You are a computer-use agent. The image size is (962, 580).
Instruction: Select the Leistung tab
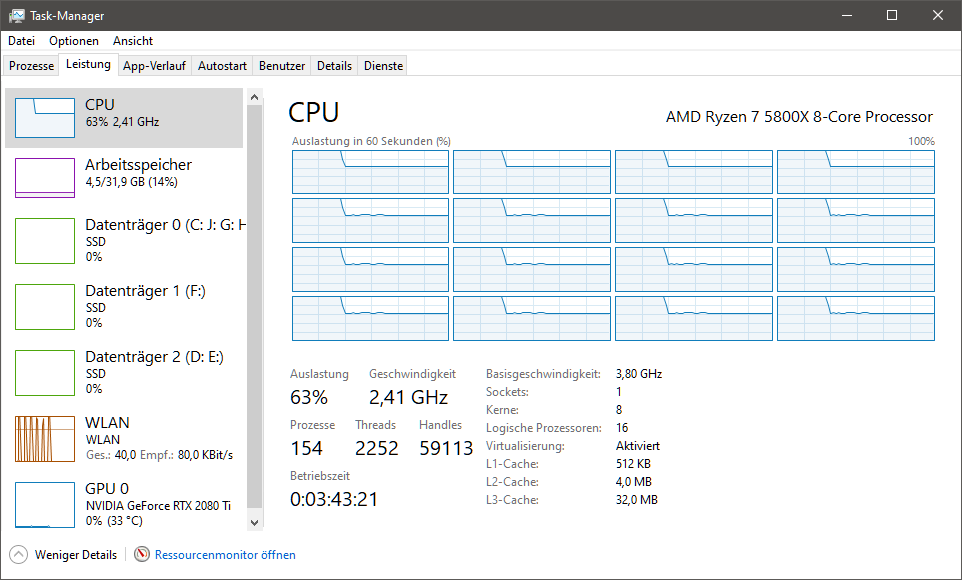[x=88, y=64]
